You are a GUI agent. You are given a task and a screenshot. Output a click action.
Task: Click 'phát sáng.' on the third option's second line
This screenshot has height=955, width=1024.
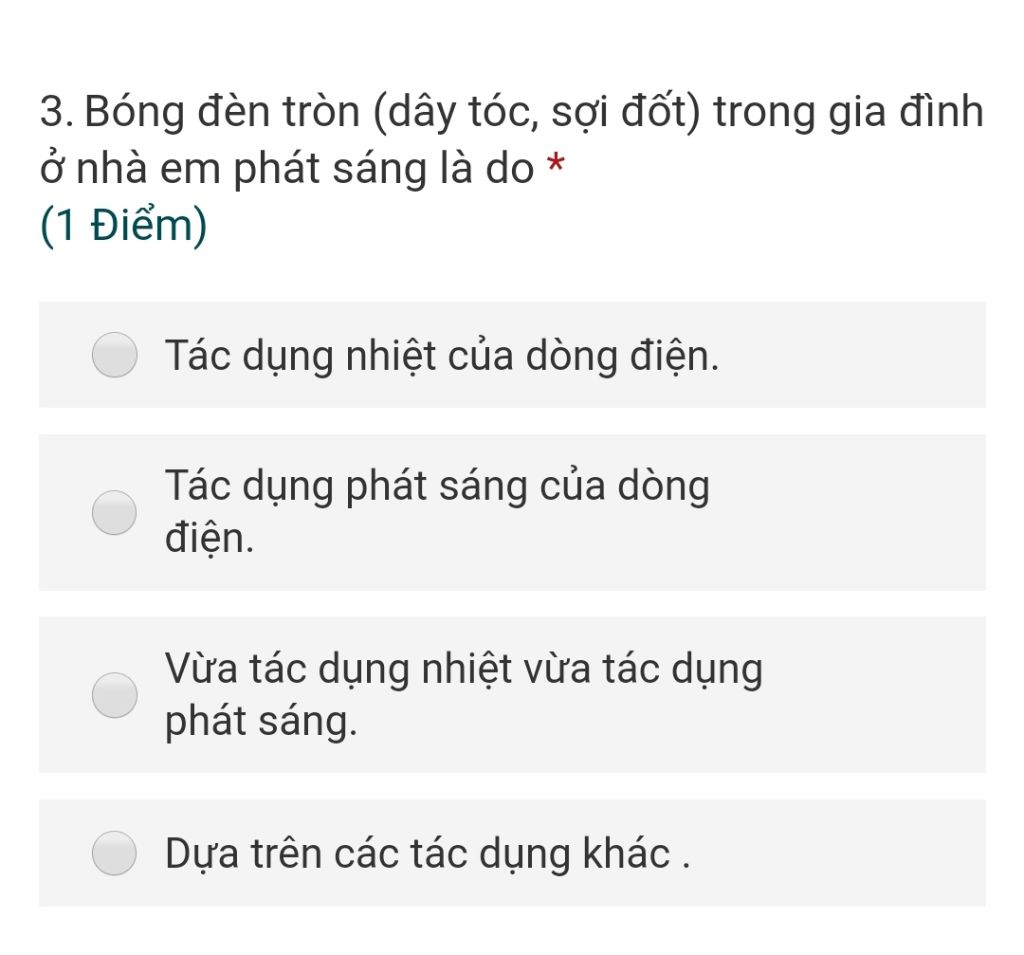pos(261,722)
